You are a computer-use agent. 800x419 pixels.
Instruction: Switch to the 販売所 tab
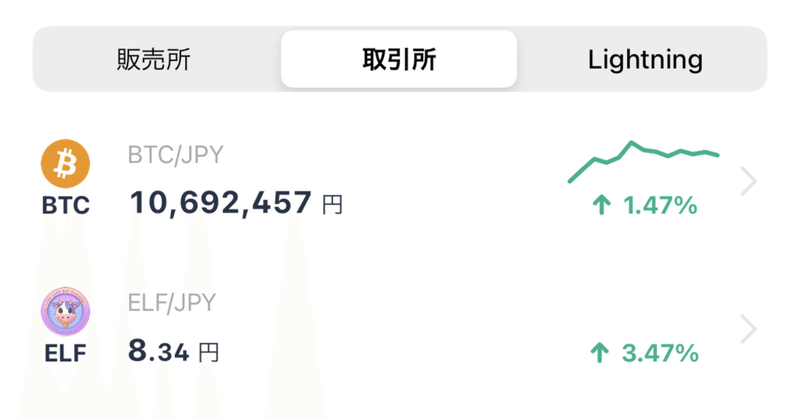click(153, 59)
